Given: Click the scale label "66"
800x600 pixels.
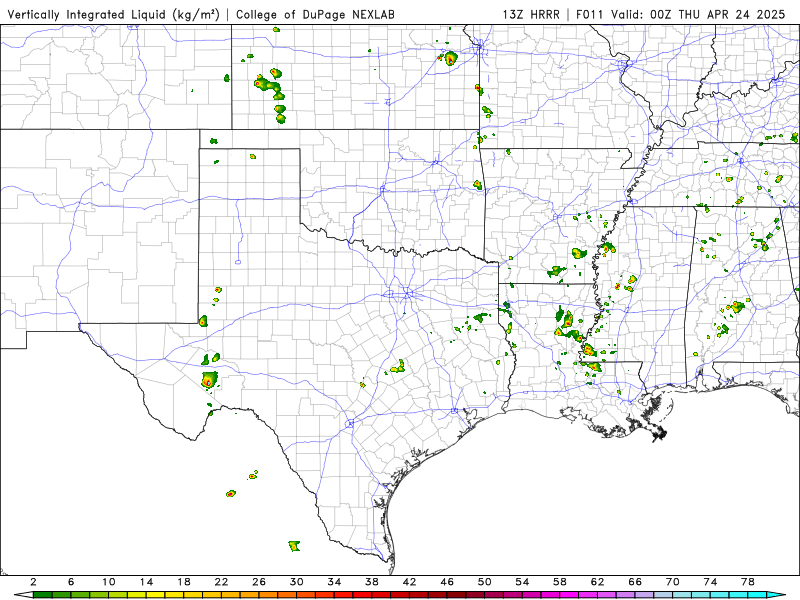Looking at the screenshot, I should click(x=635, y=582).
